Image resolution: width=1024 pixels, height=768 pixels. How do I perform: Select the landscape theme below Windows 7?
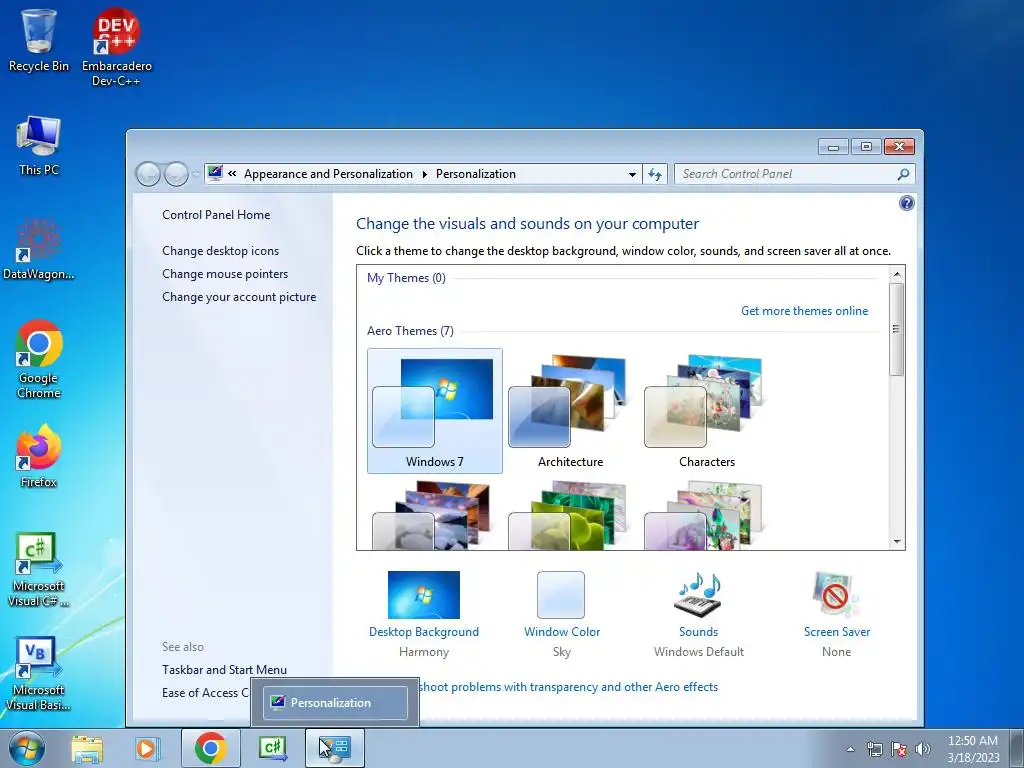[431, 515]
